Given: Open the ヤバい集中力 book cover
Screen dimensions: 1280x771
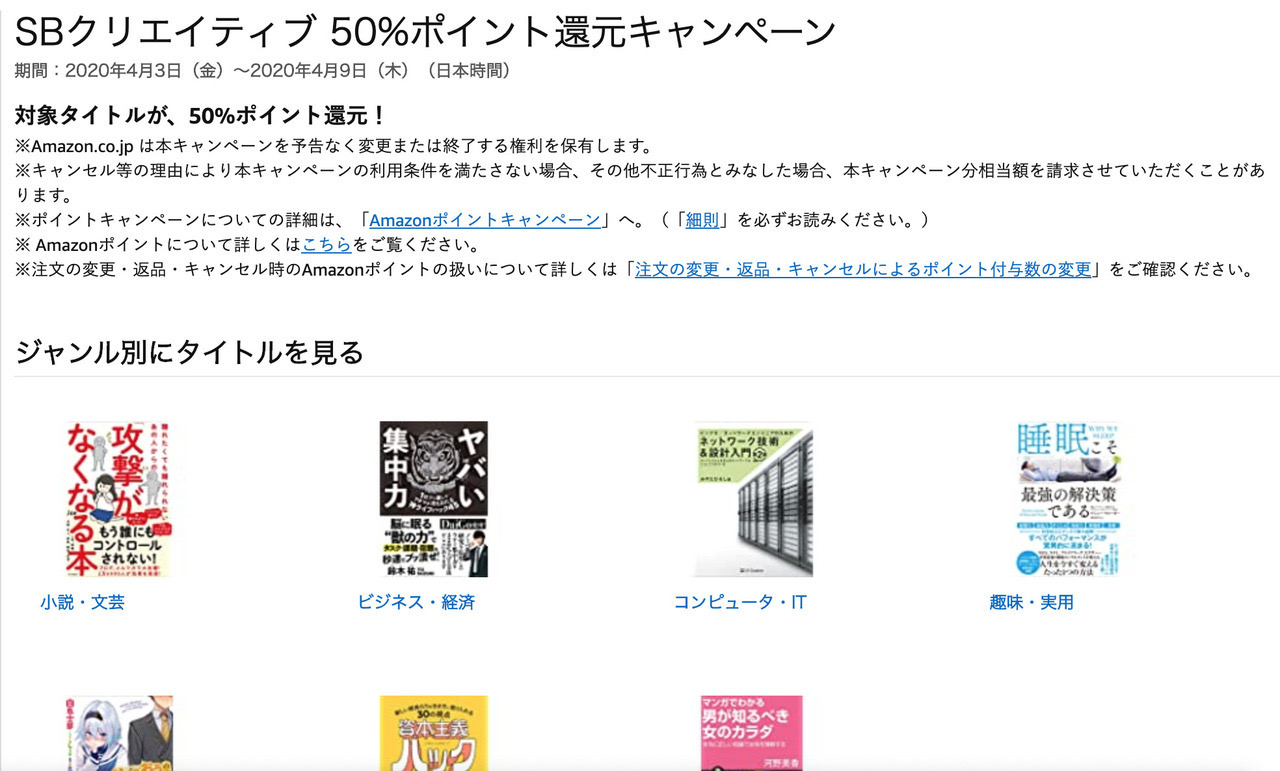Looking at the screenshot, I should (x=434, y=499).
